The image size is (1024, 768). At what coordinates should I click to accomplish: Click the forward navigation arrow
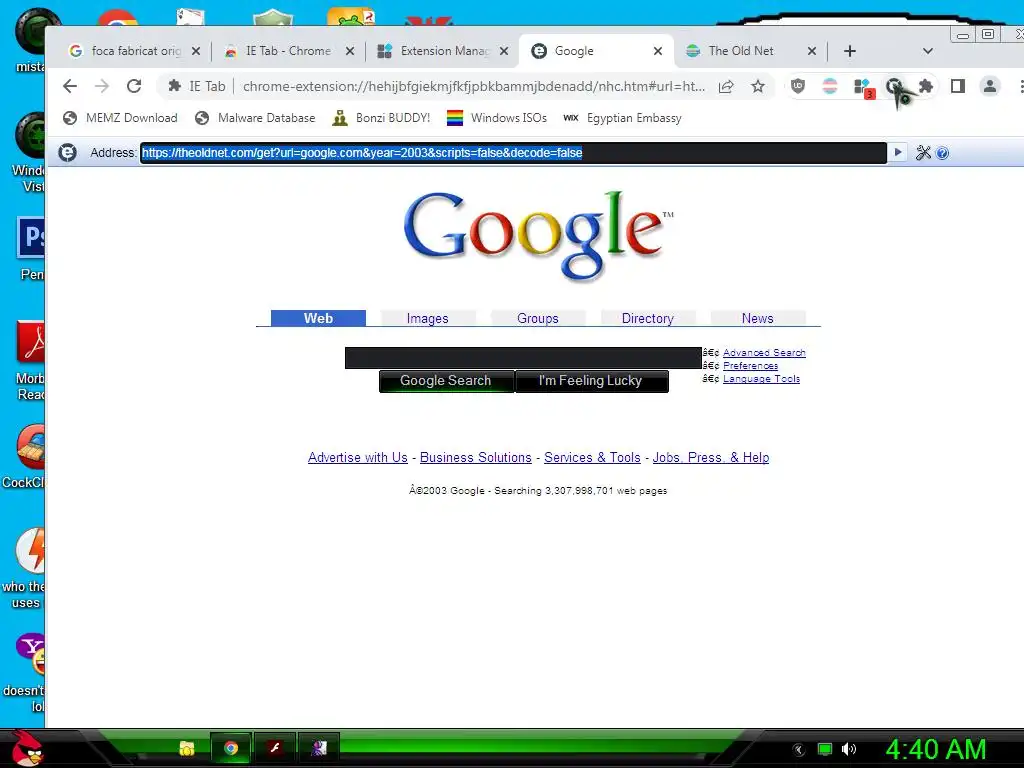[102, 86]
